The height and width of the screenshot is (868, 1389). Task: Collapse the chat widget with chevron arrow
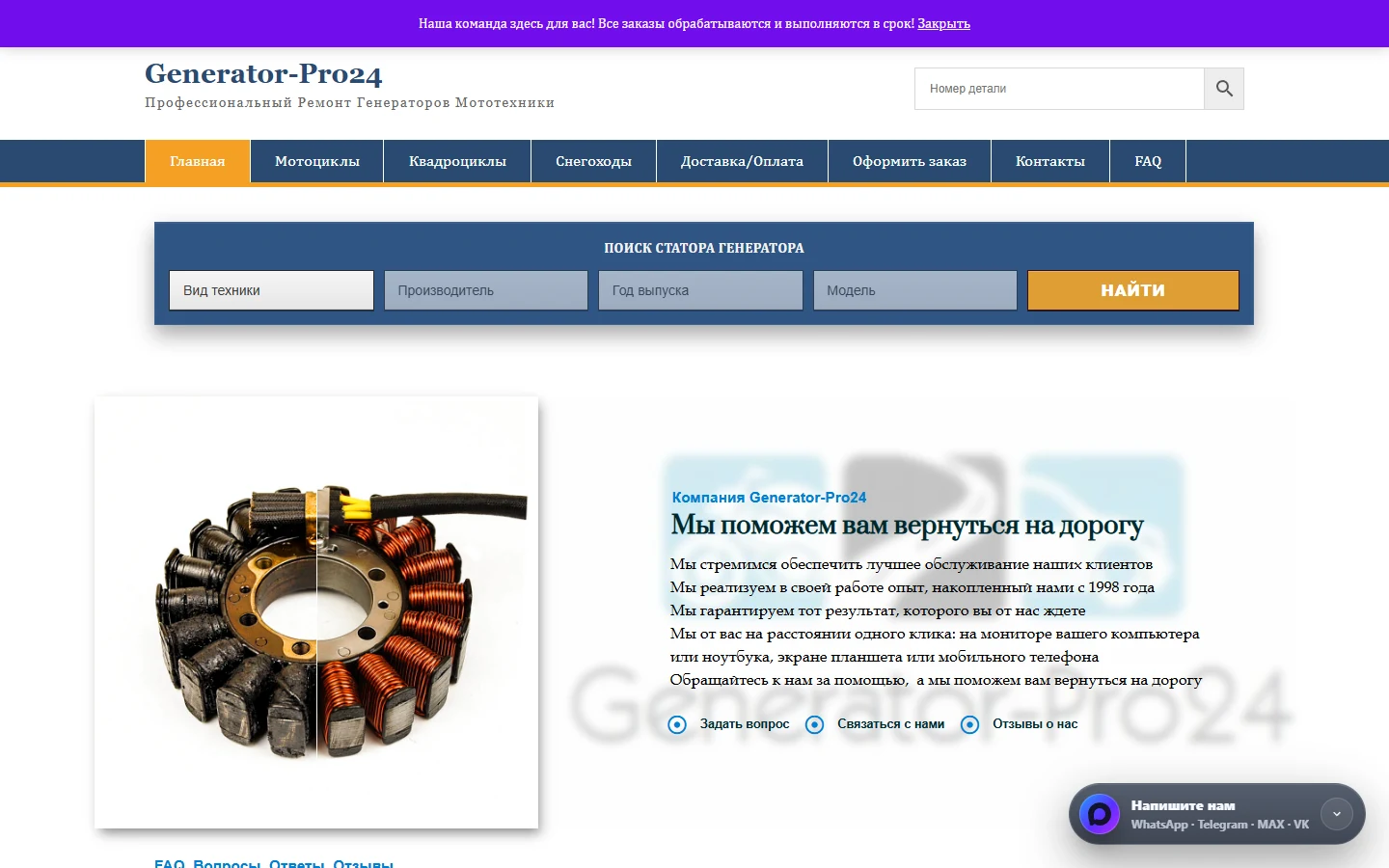point(1337,814)
